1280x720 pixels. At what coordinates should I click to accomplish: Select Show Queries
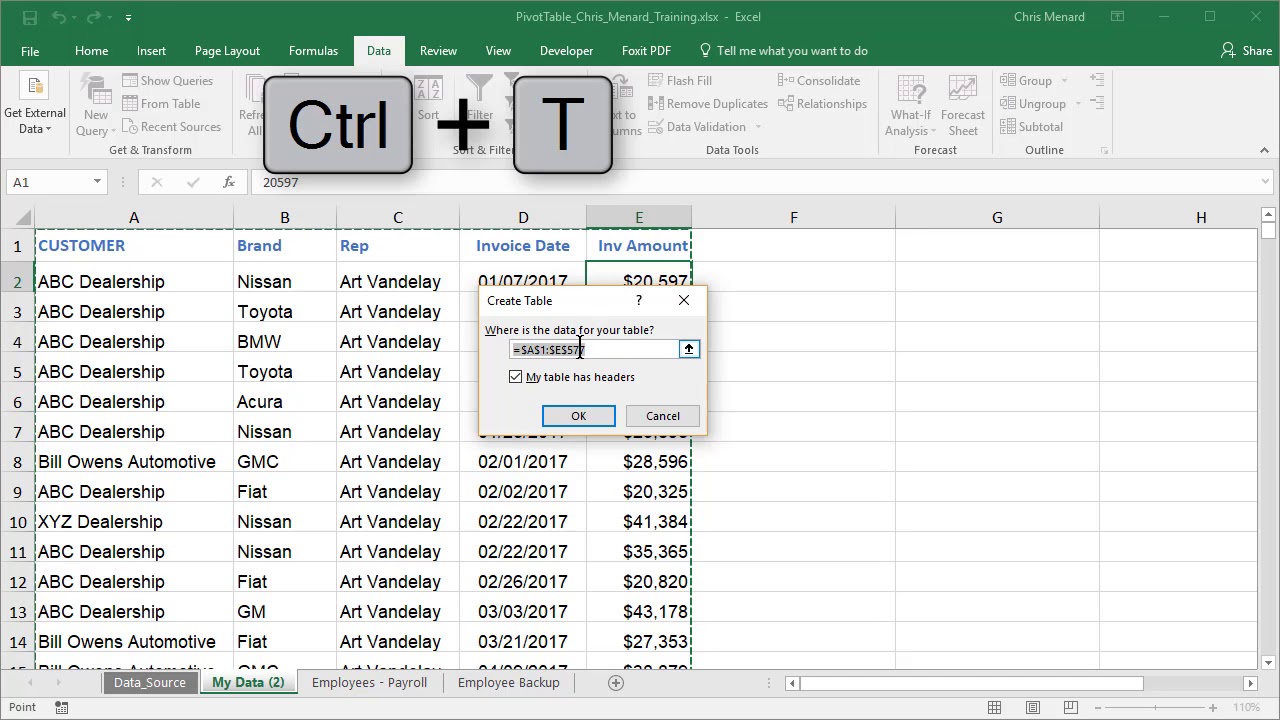[168, 81]
